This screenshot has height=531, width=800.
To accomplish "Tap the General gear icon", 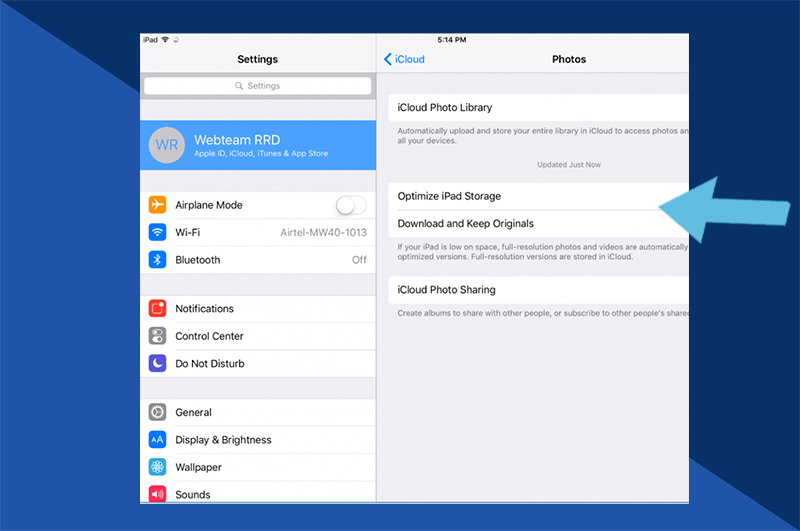I will 157,412.
